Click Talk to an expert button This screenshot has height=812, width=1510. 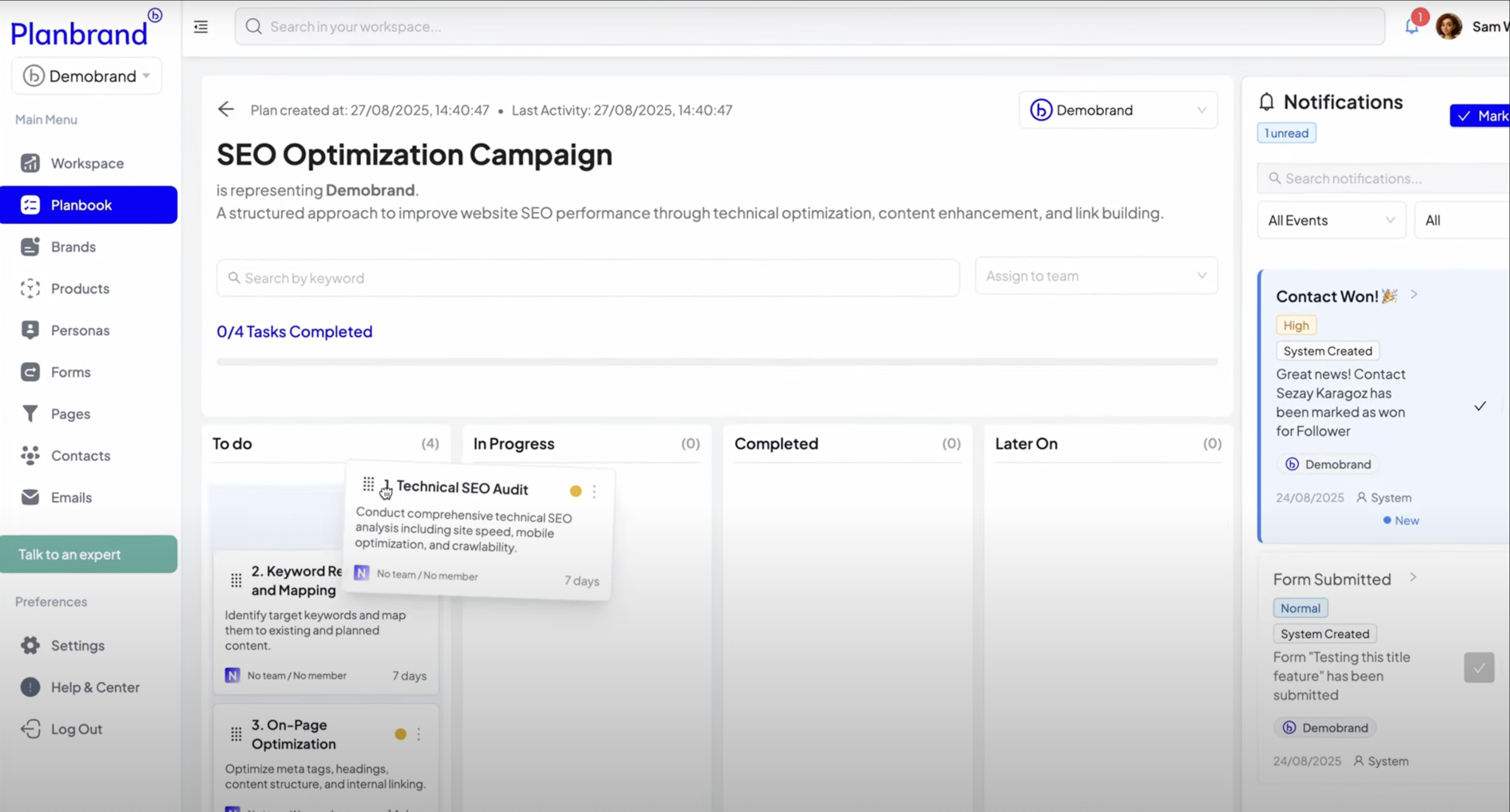(89, 554)
